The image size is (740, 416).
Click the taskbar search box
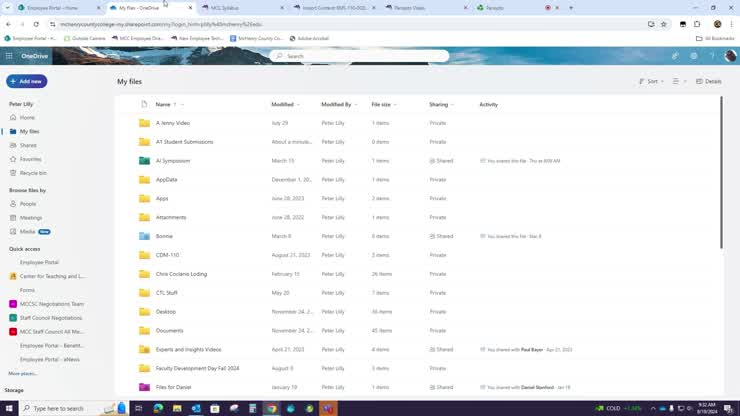point(73,408)
